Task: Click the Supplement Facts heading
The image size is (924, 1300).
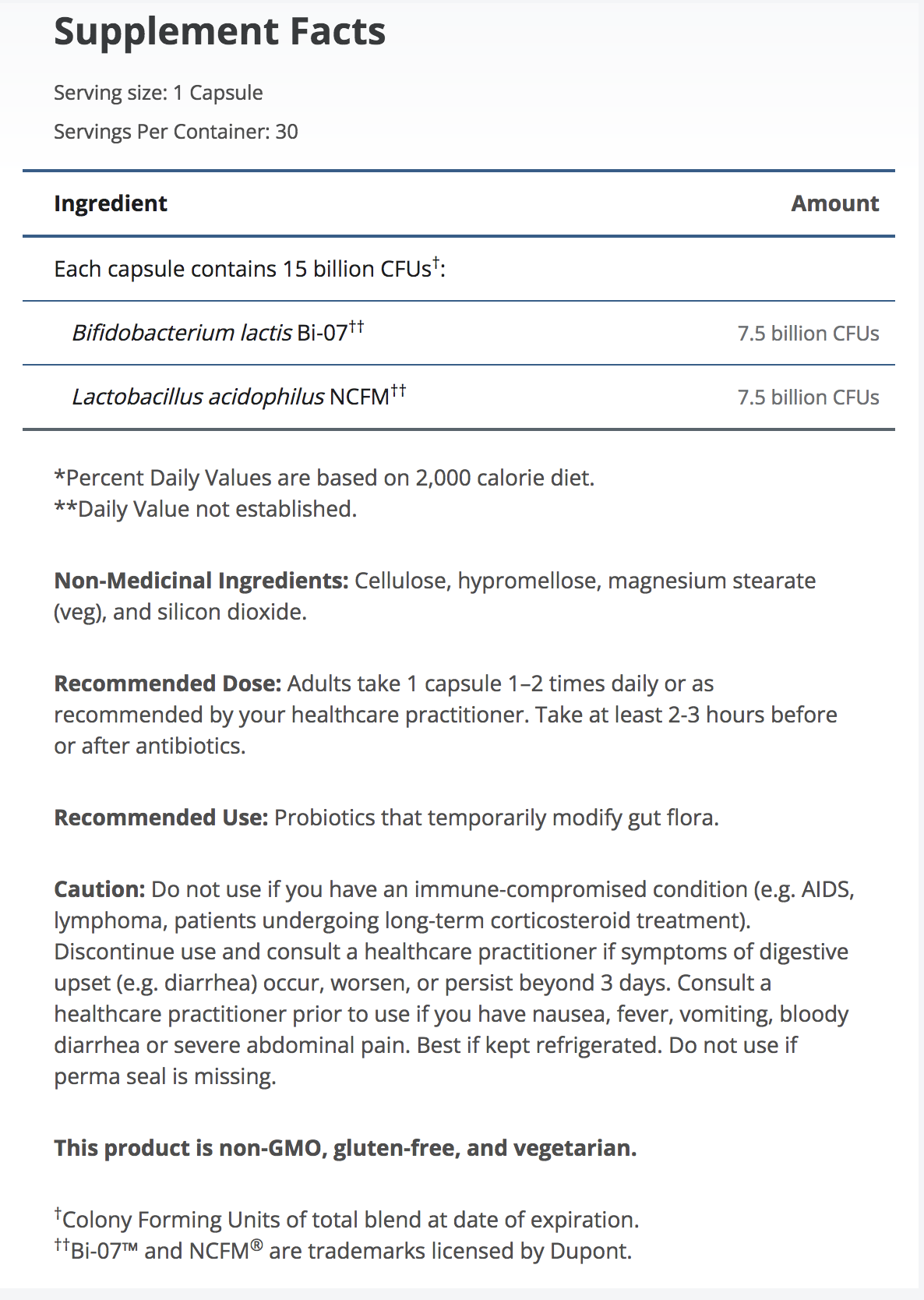Action: click(220, 33)
